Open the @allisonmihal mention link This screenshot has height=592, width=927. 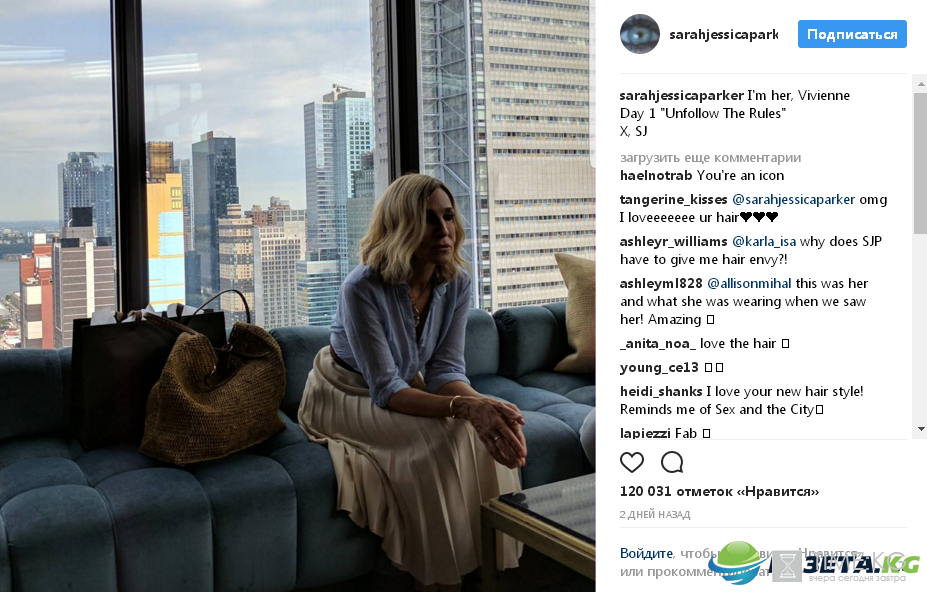749,283
